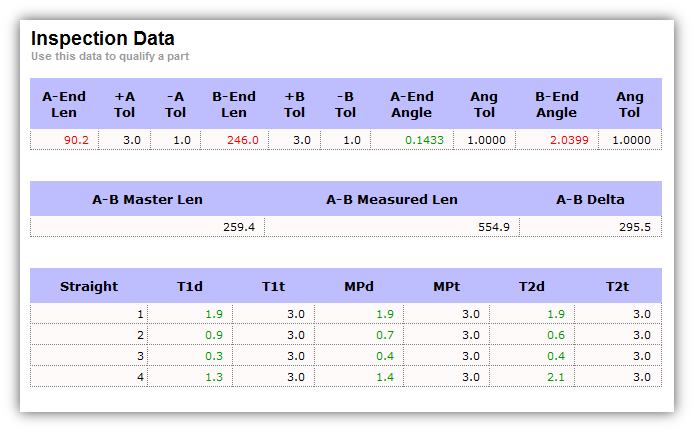Click the Inspection Data heading
This screenshot has width=694, height=432.
pos(102,38)
